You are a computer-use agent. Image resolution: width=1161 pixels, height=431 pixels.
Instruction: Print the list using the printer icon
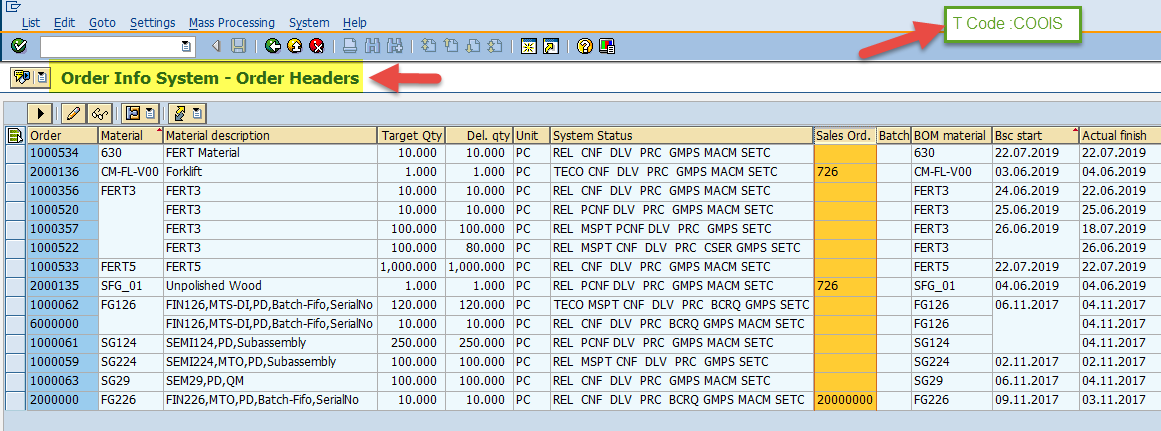pos(349,46)
